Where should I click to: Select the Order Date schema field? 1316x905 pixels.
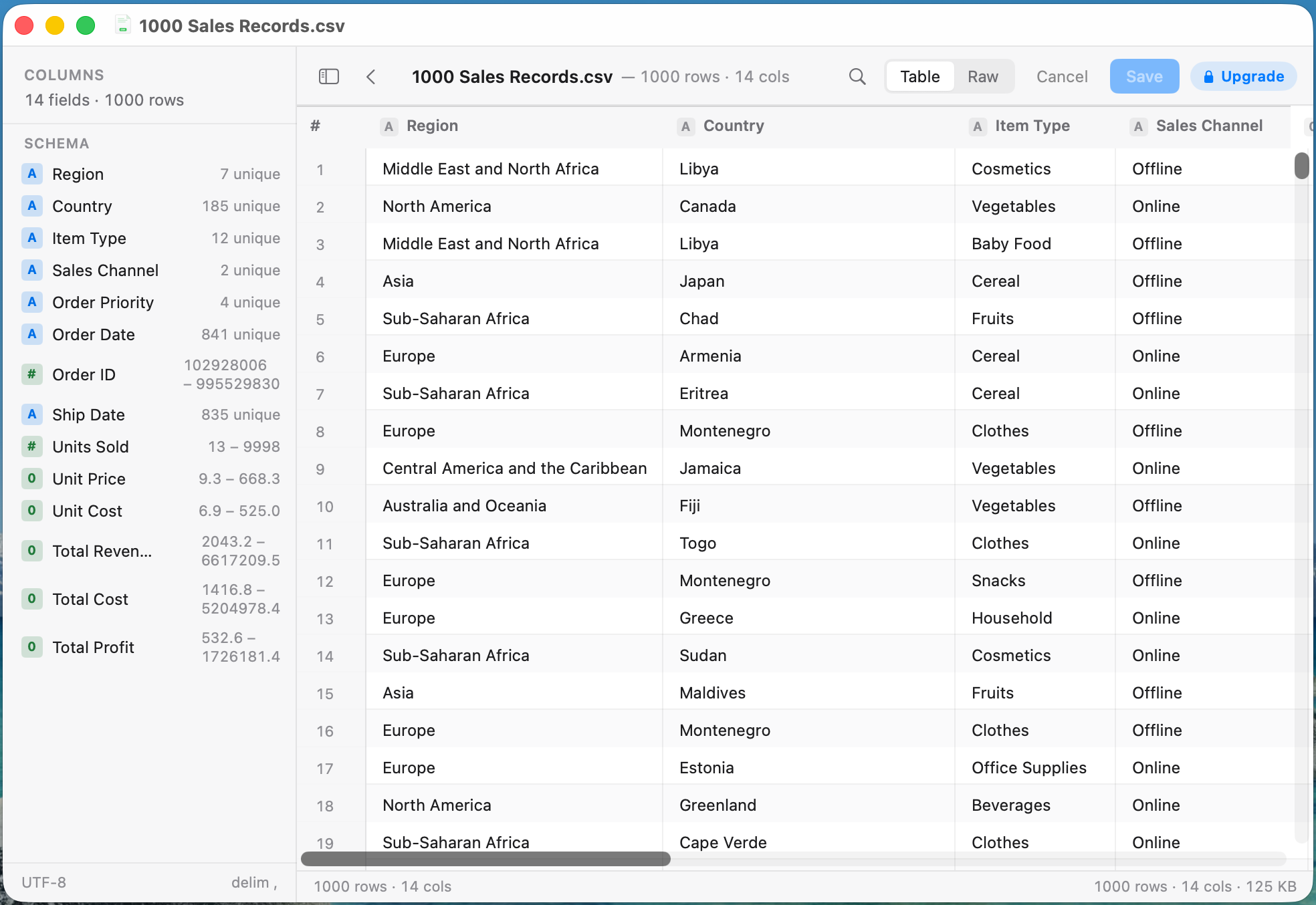coord(151,335)
